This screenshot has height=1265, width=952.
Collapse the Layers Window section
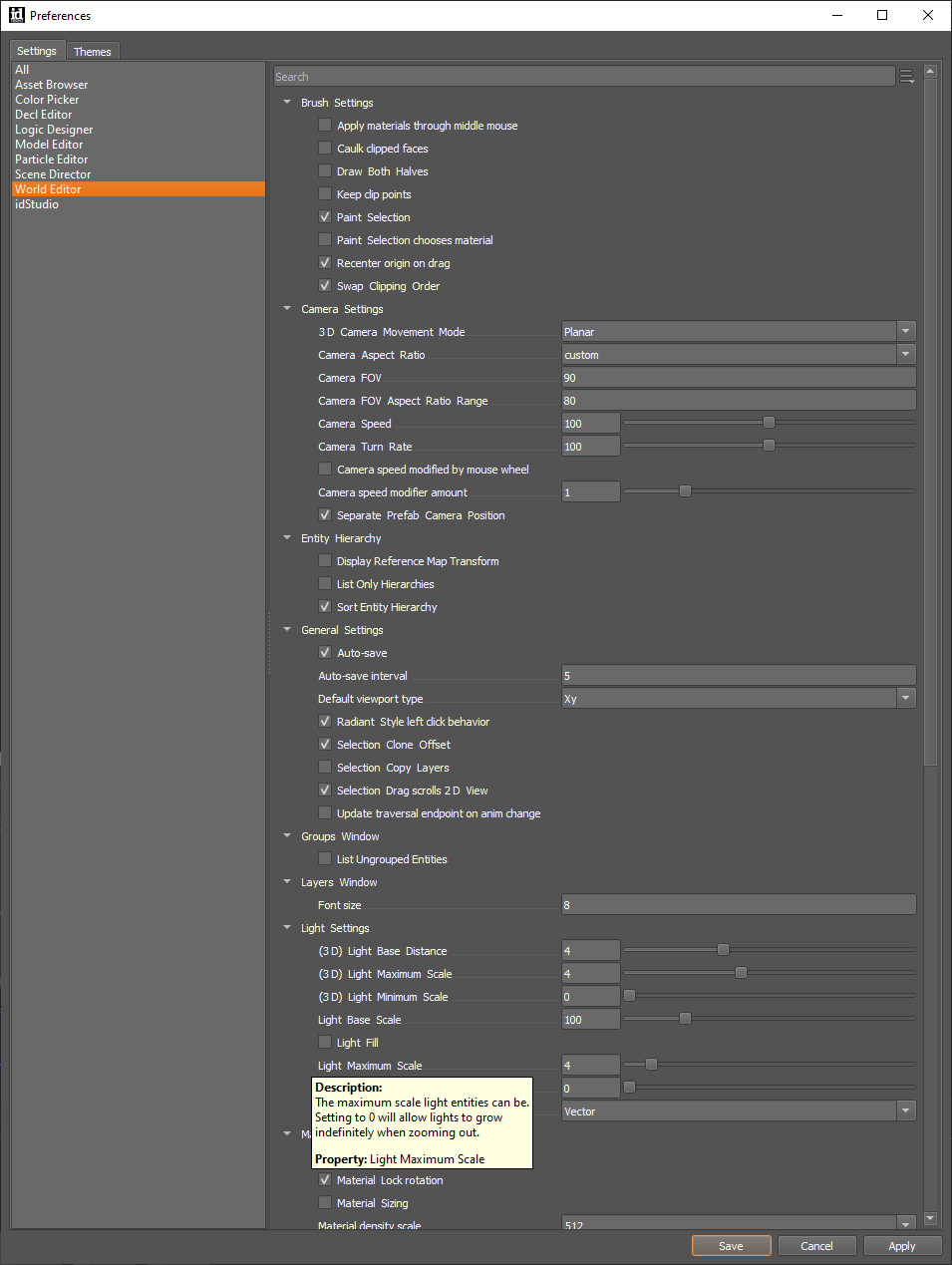(287, 881)
